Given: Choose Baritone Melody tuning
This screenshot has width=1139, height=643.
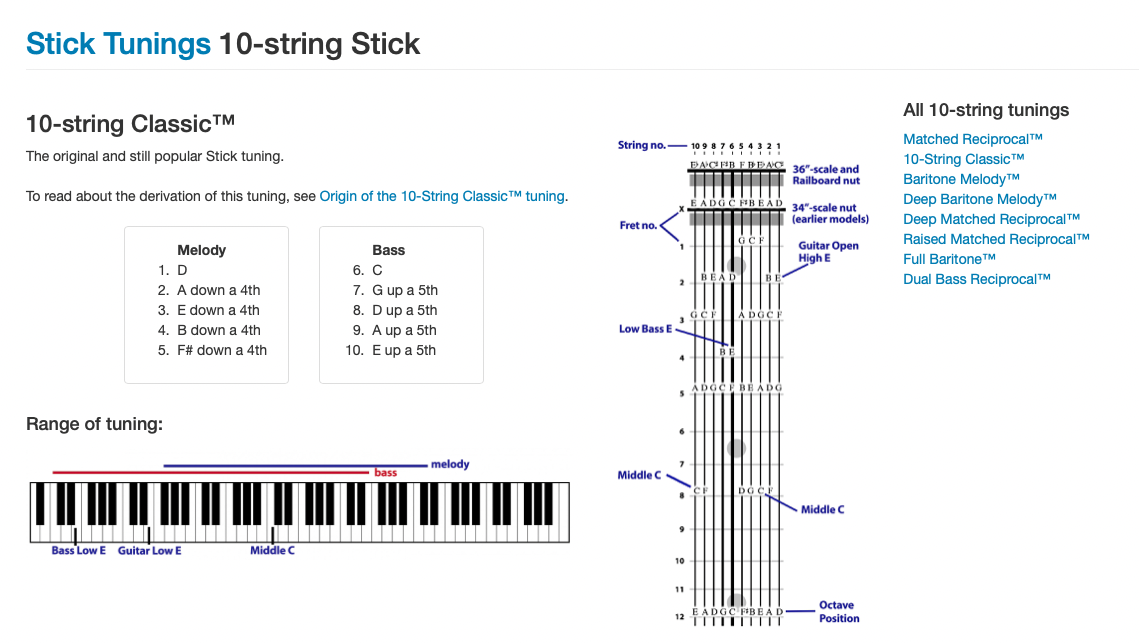Looking at the screenshot, I should (961, 179).
